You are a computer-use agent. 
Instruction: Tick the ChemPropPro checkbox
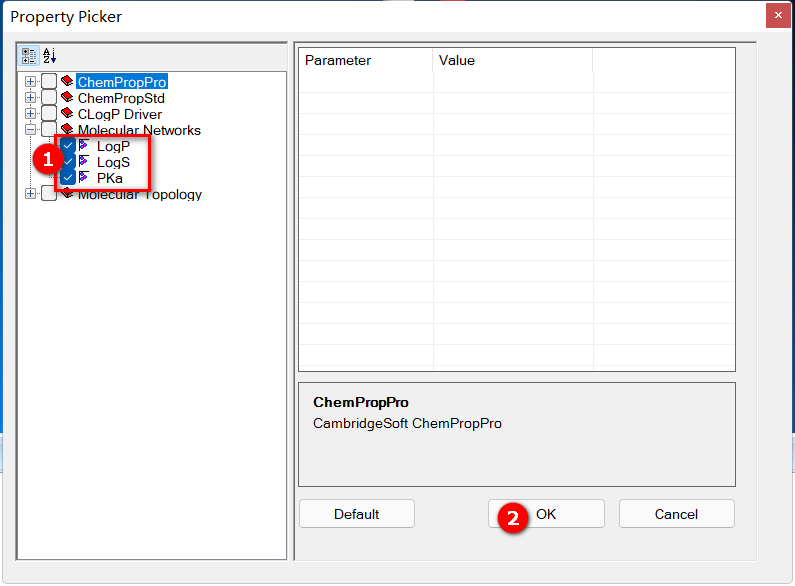point(49,81)
